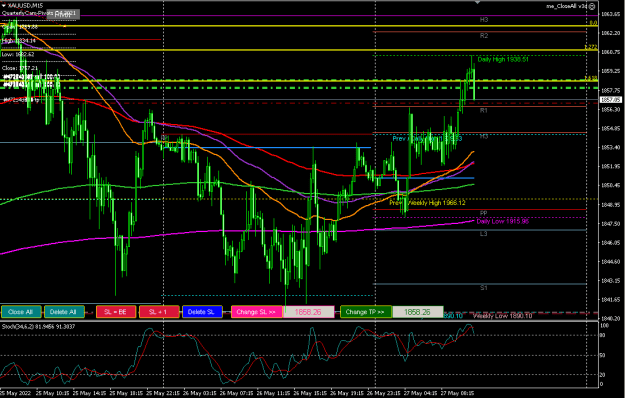Click the expert advisor smiley icon
This screenshot has height=398, width=625.
tap(592, 6)
